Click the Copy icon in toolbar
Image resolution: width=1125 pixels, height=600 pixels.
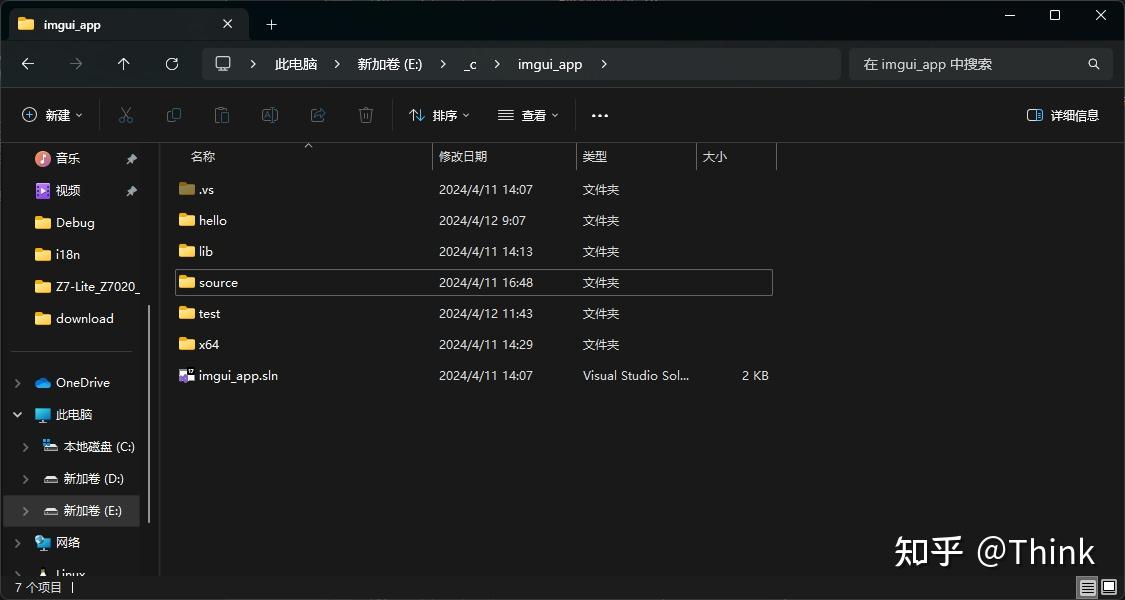[174, 115]
